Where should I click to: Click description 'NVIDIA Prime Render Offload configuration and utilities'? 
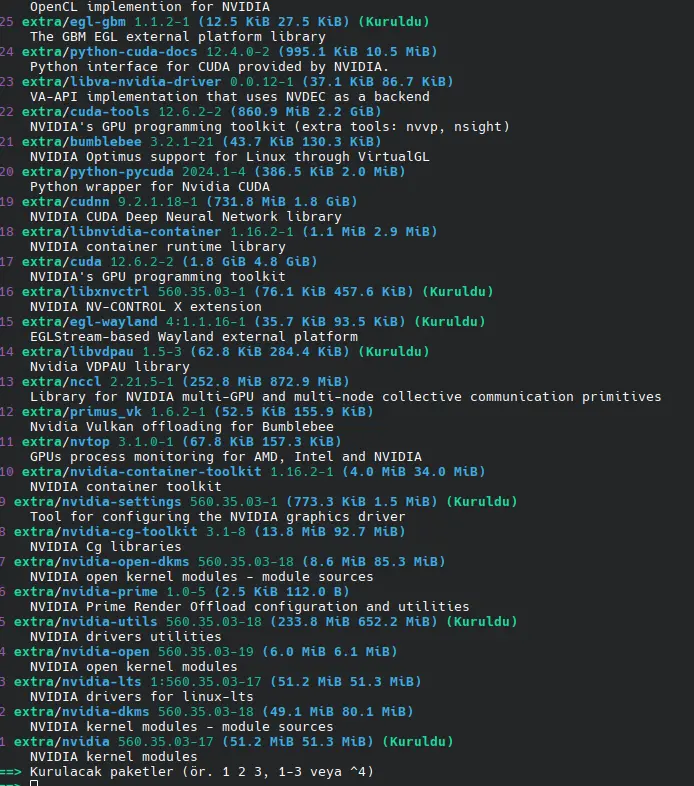(x=250, y=608)
